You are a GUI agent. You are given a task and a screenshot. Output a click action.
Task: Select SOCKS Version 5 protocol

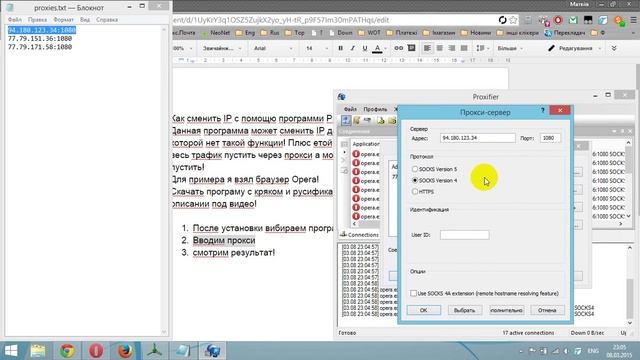coord(434,169)
